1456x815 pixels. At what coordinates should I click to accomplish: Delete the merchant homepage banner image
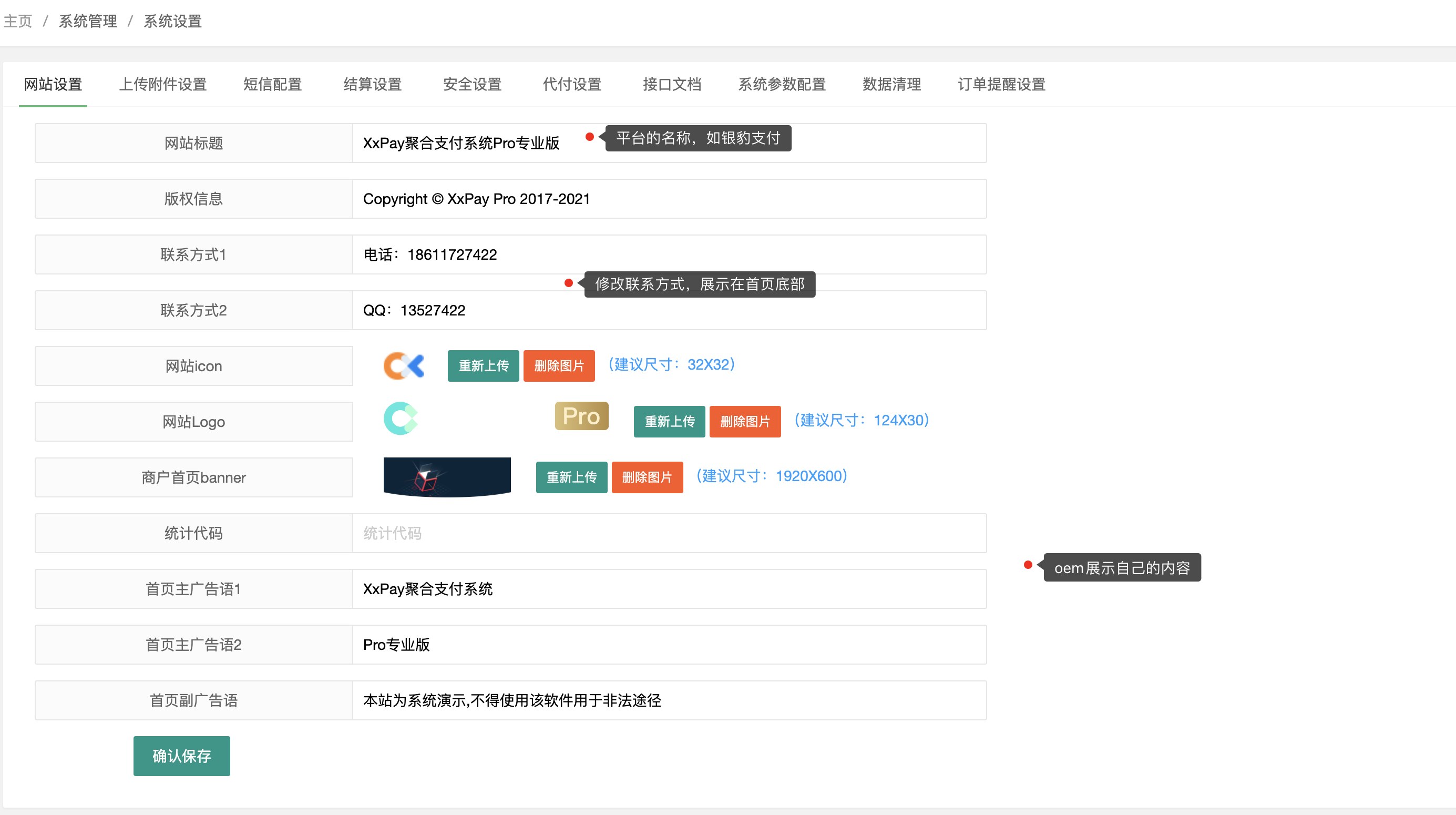pyautogui.click(x=647, y=477)
